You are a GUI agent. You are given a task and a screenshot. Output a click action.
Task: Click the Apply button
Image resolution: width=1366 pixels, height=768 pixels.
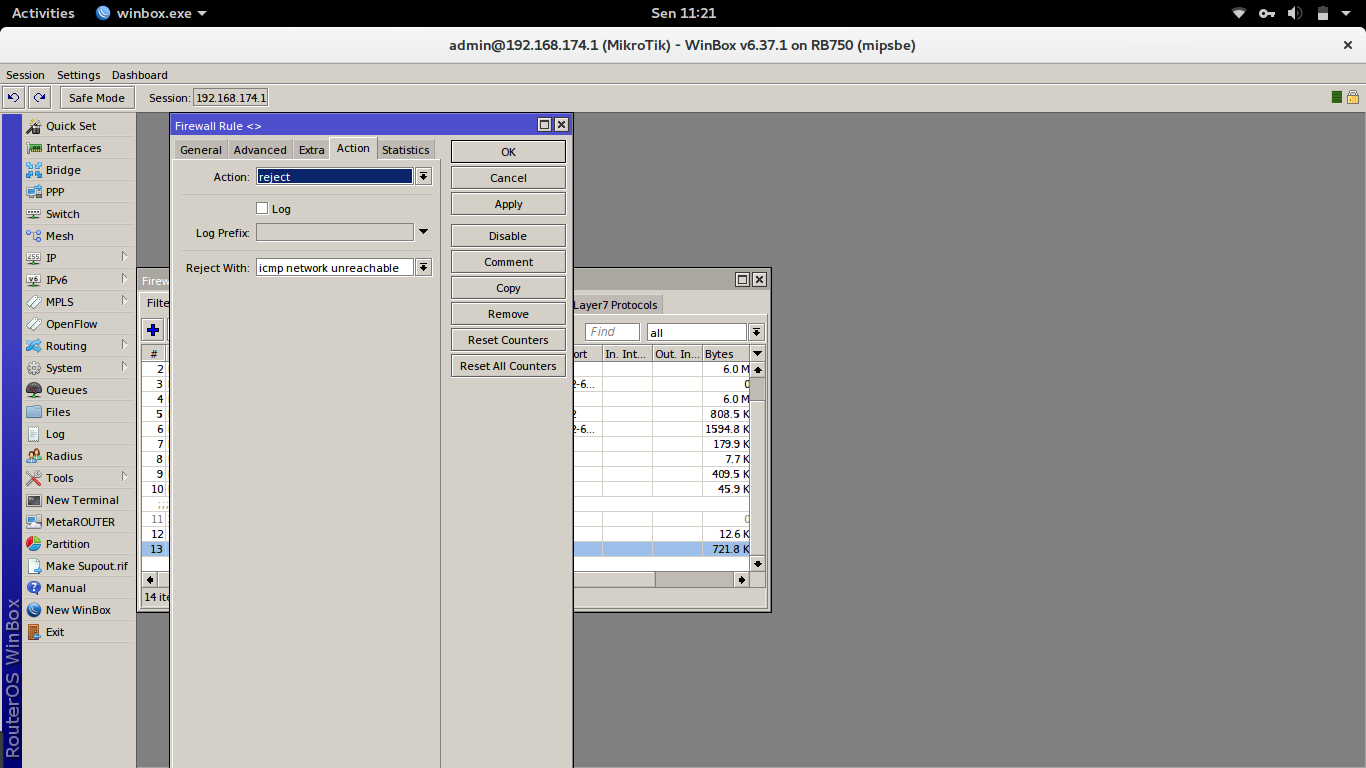pos(508,203)
